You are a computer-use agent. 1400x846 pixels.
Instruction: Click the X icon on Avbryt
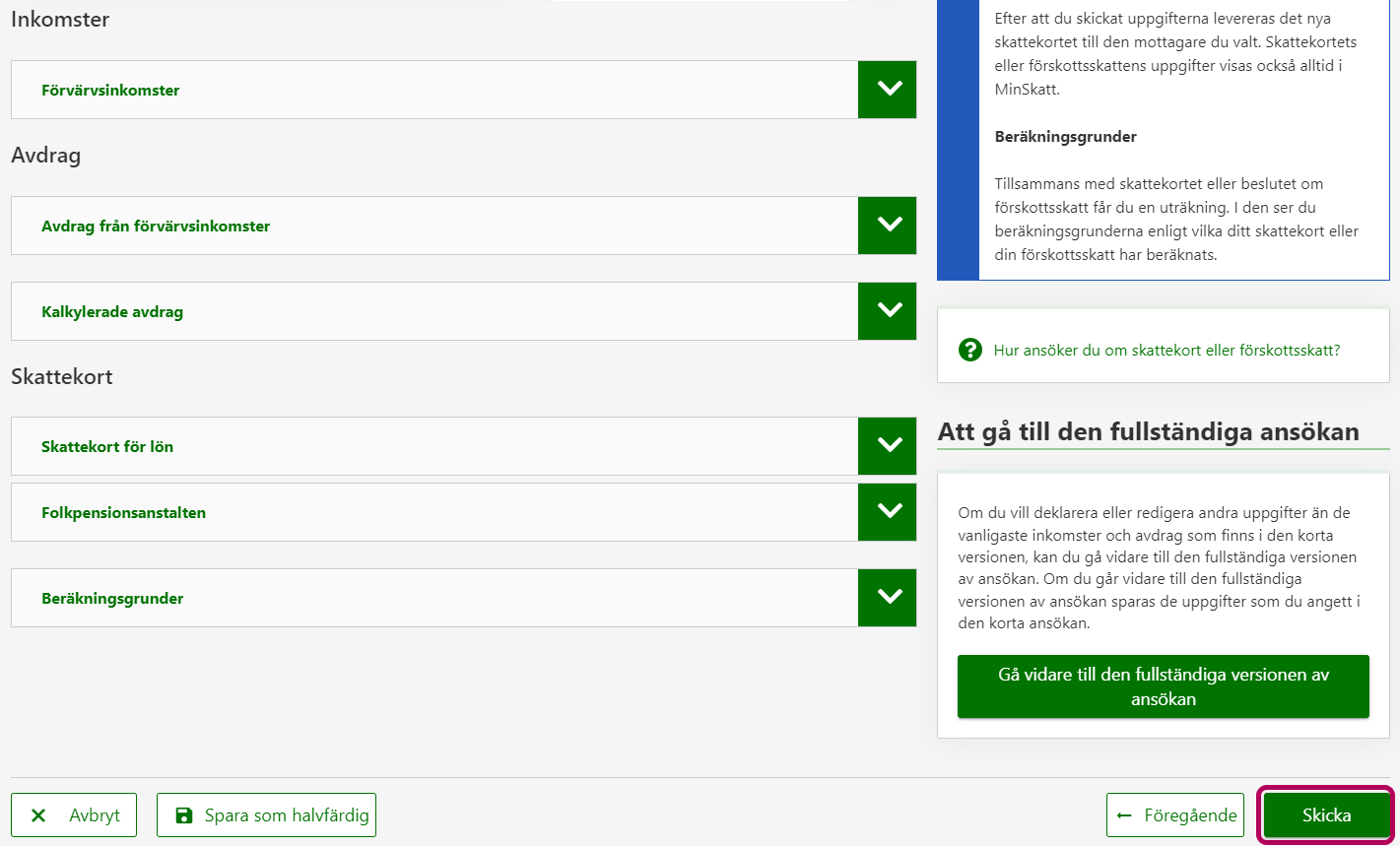pyautogui.click(x=38, y=815)
